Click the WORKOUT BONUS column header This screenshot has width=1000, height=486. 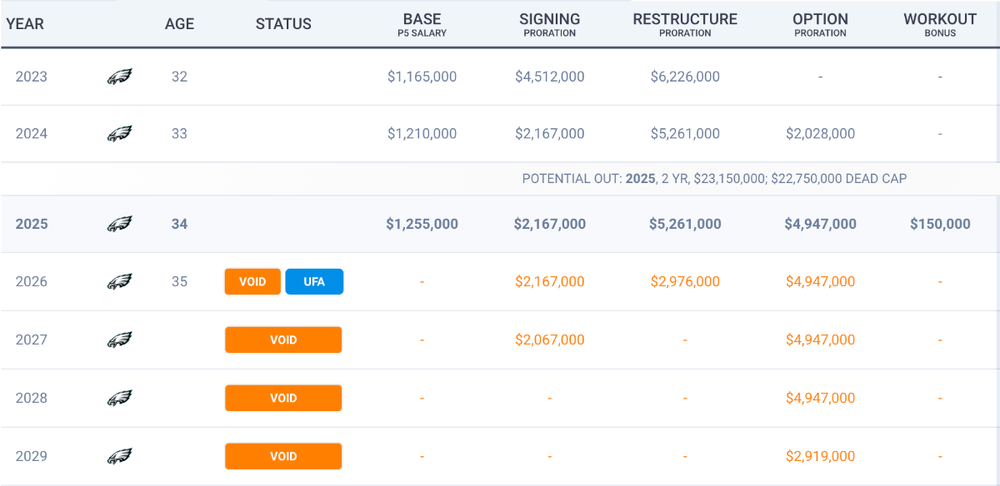(x=940, y=25)
